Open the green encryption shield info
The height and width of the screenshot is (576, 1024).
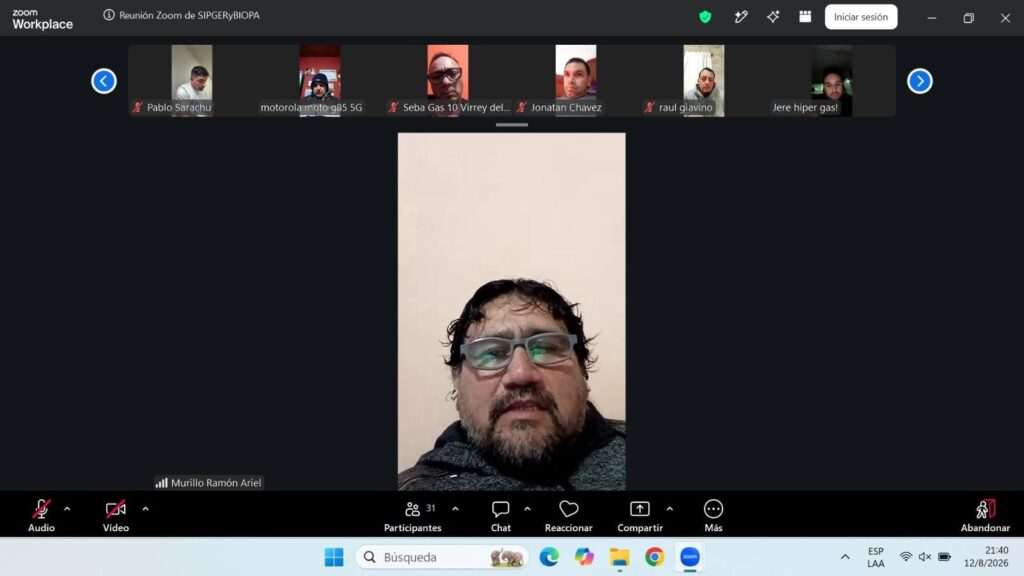tap(705, 17)
